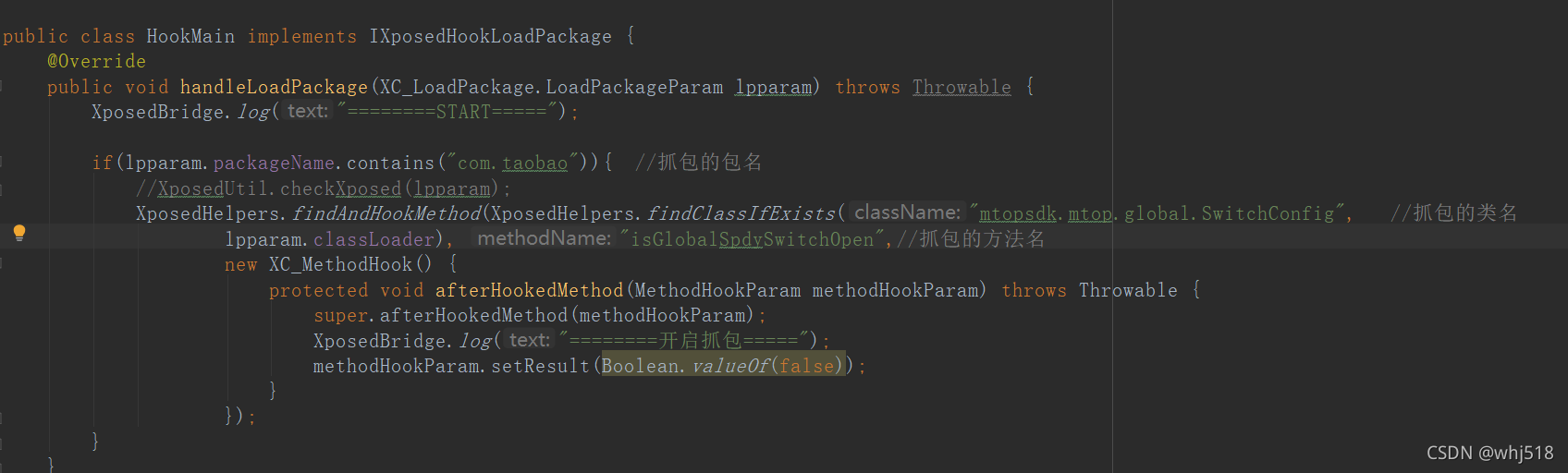Screen dimensions: 1568x473
Task: Click IXposedHookLoadPackage interface name
Action: [490, 36]
